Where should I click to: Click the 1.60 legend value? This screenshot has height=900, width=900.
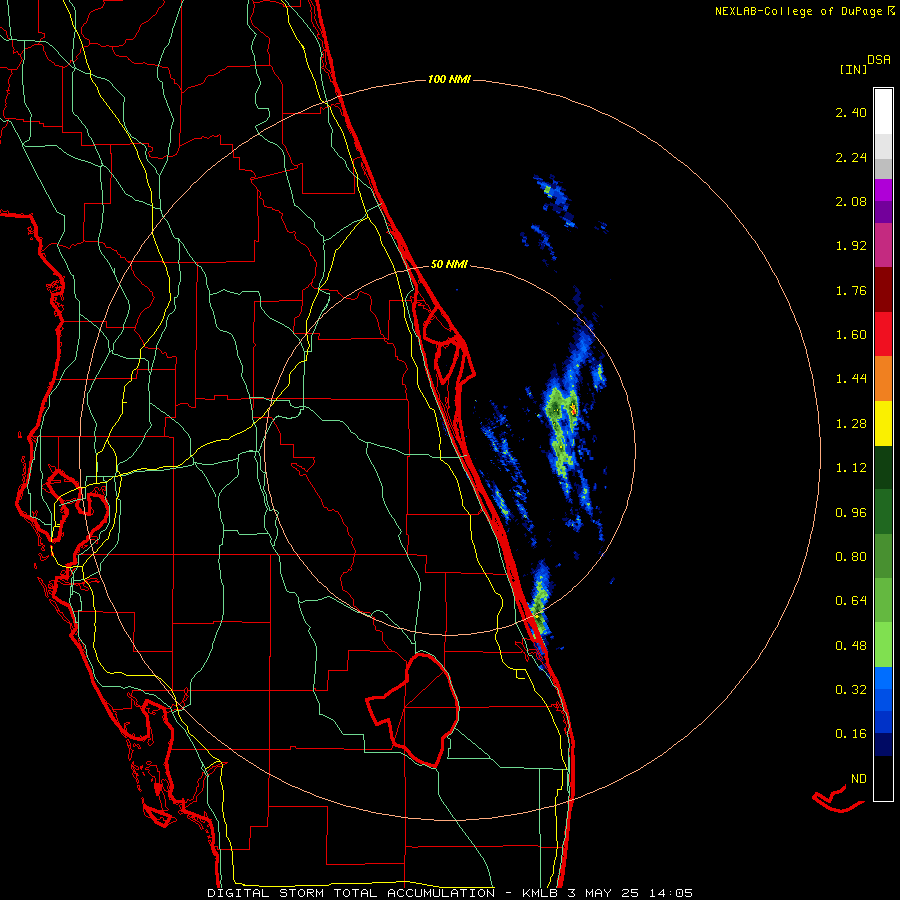click(851, 335)
